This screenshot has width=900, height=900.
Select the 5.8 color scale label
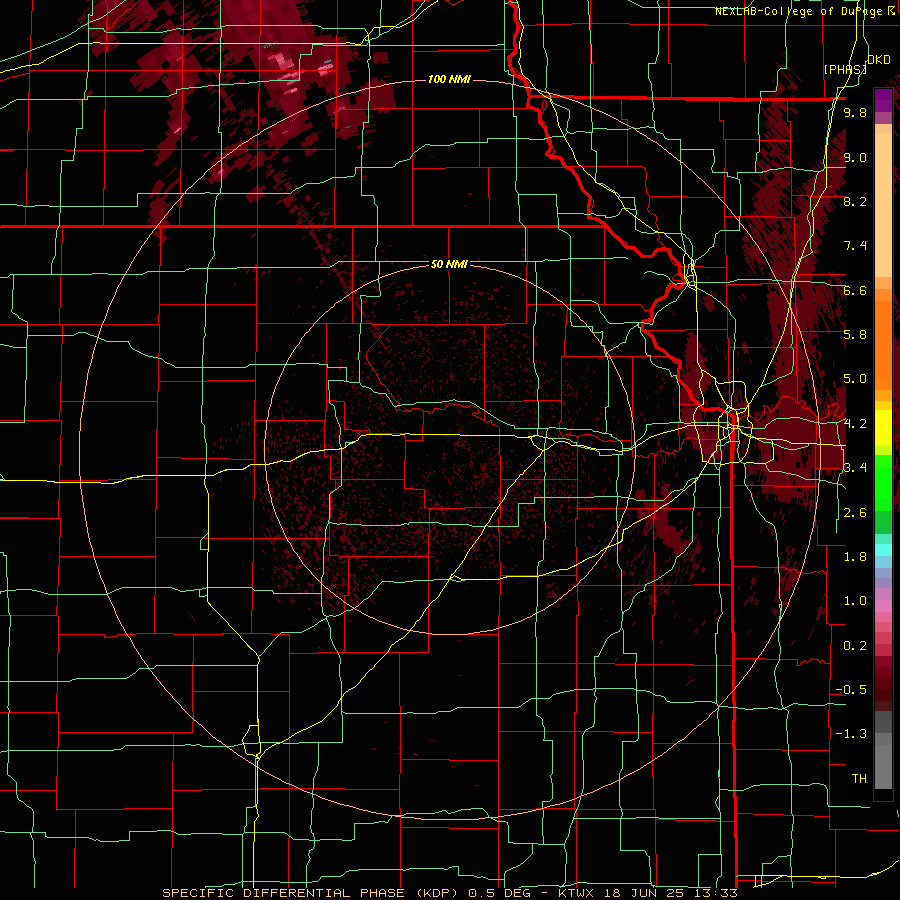pyautogui.click(x=855, y=335)
